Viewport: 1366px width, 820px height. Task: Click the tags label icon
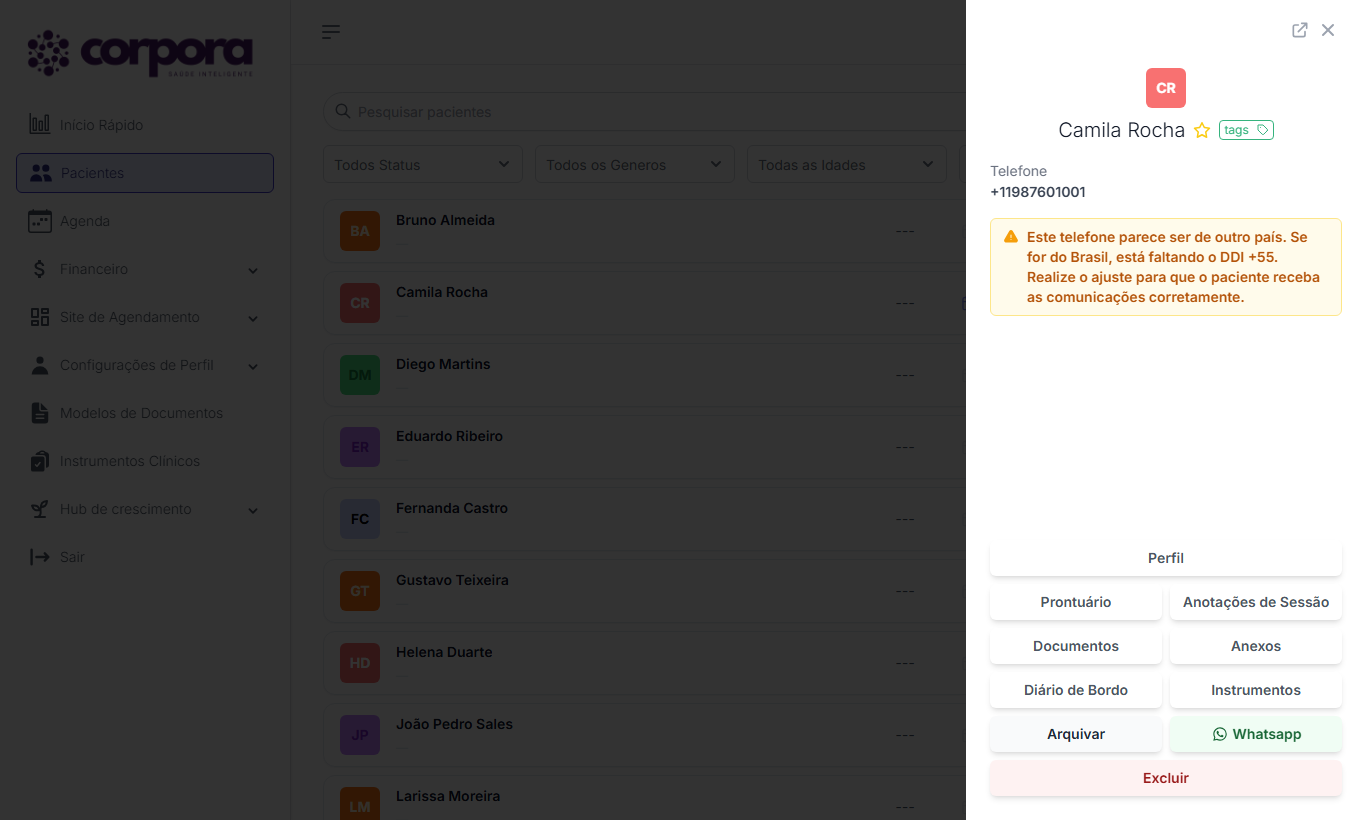click(1263, 130)
